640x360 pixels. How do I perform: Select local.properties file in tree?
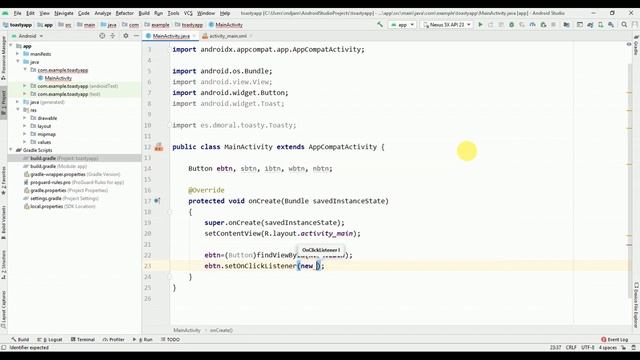click(59, 207)
